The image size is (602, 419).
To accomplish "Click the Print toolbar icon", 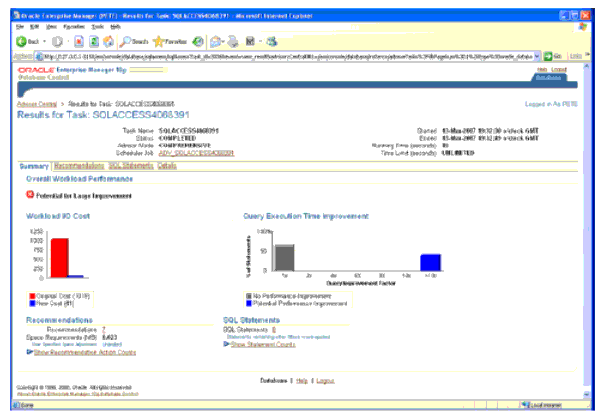I will coord(233,41).
